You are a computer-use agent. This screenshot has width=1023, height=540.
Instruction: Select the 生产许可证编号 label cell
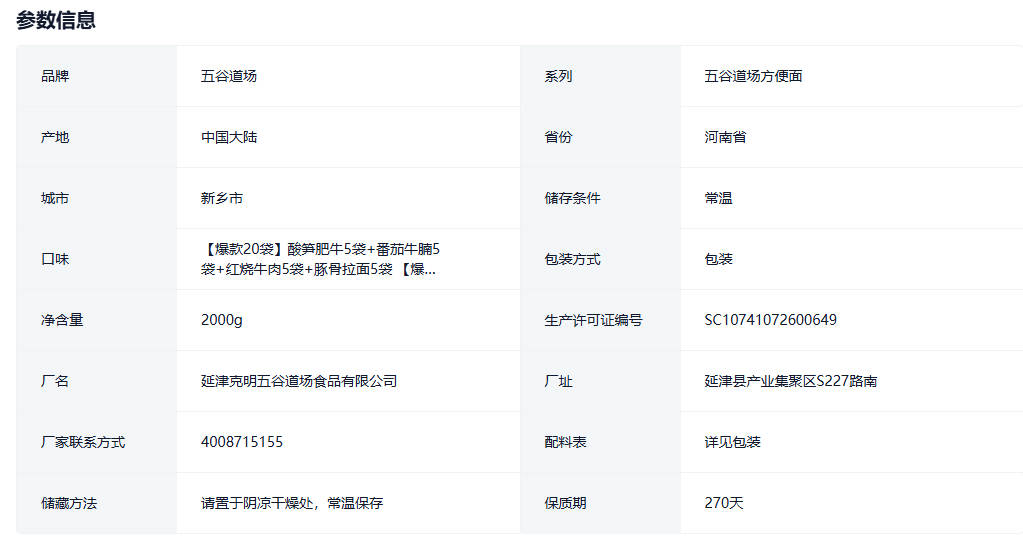pyautogui.click(x=600, y=320)
